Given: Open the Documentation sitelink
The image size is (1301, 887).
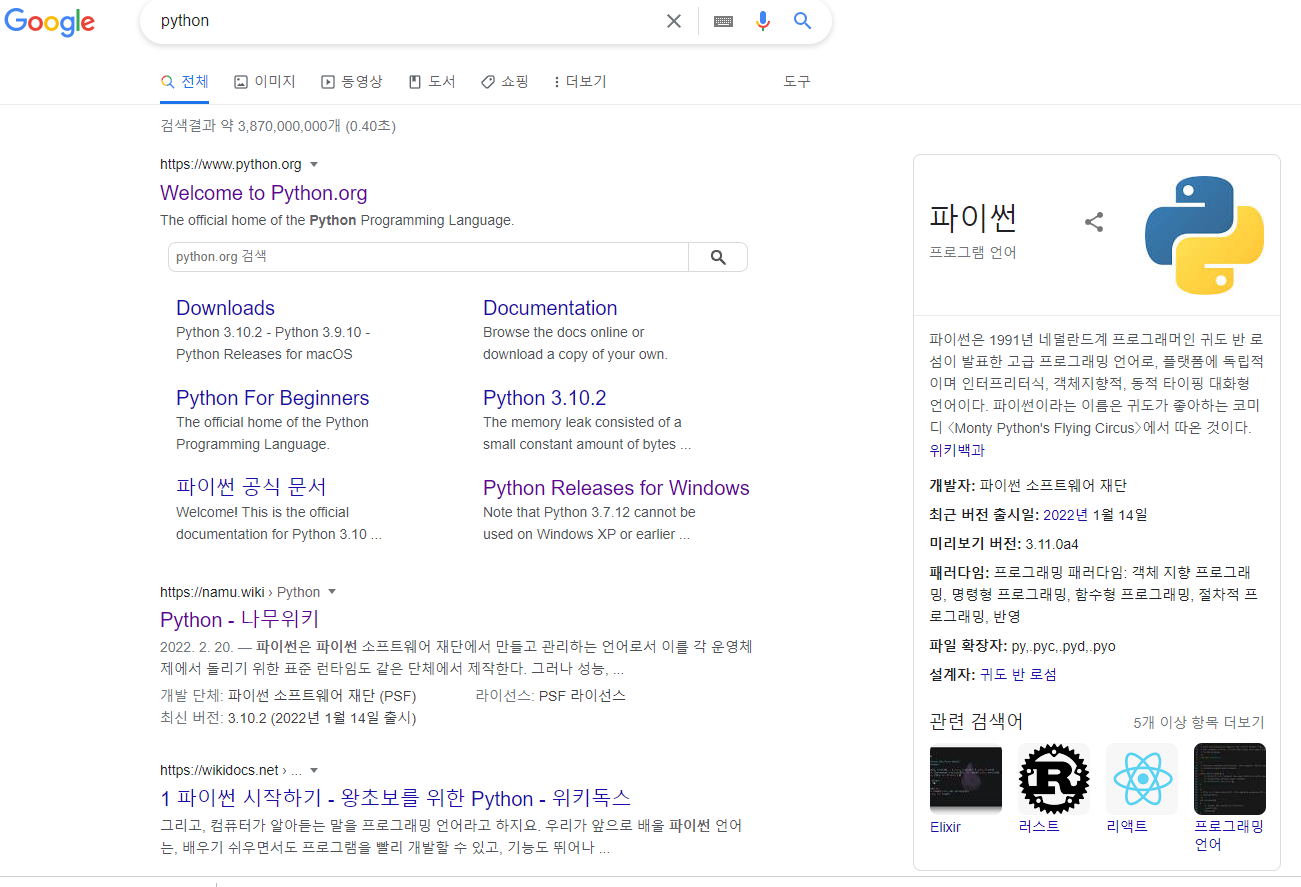Looking at the screenshot, I should [550, 308].
